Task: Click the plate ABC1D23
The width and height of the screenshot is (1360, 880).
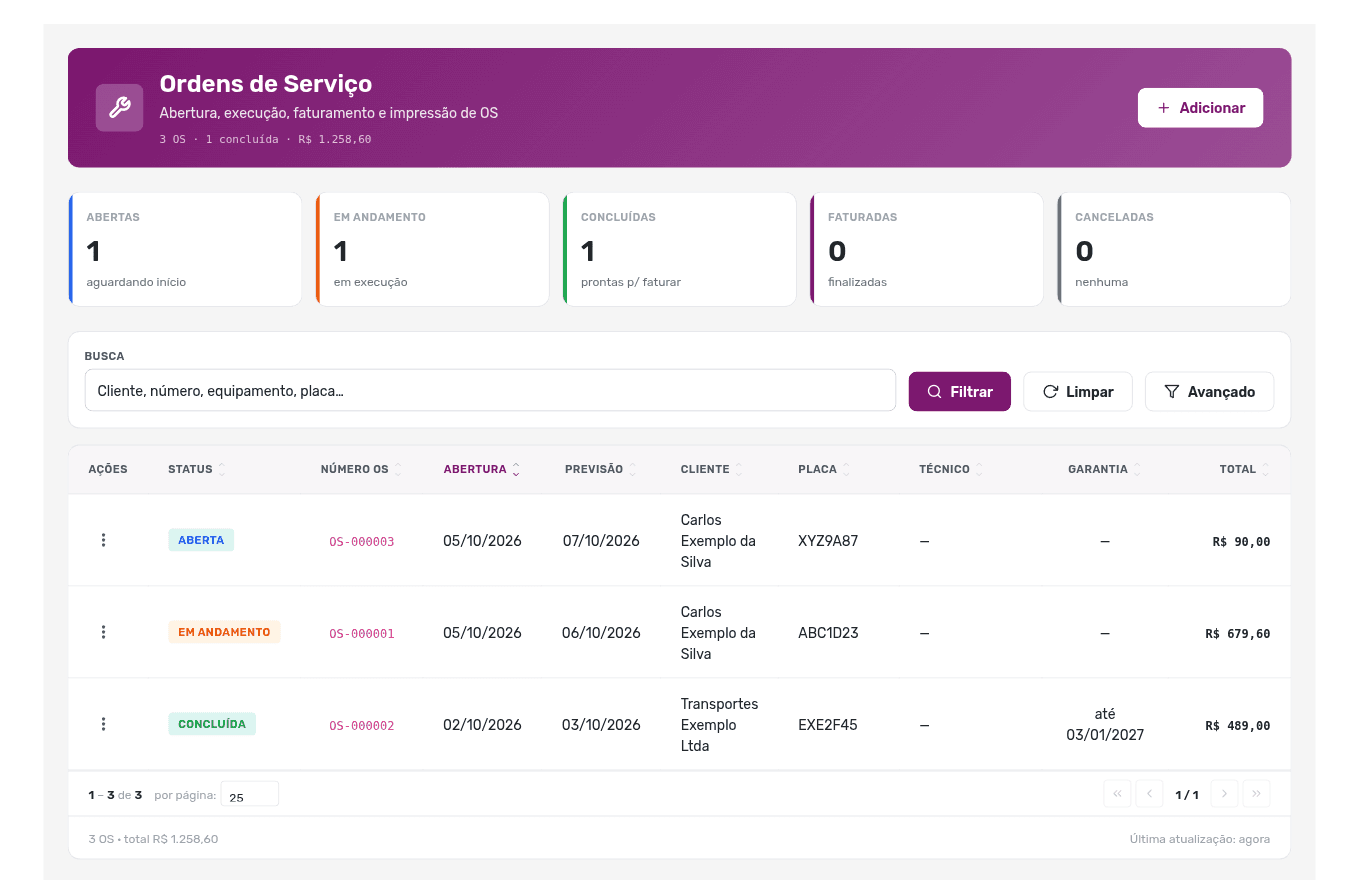Action: pos(828,633)
